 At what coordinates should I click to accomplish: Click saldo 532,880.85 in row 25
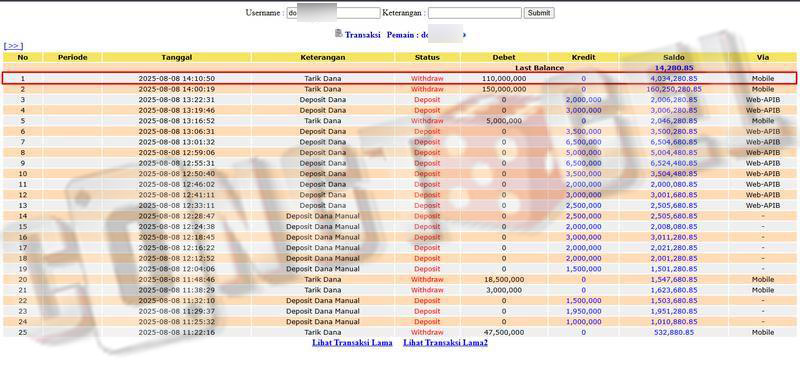pyautogui.click(x=674, y=332)
